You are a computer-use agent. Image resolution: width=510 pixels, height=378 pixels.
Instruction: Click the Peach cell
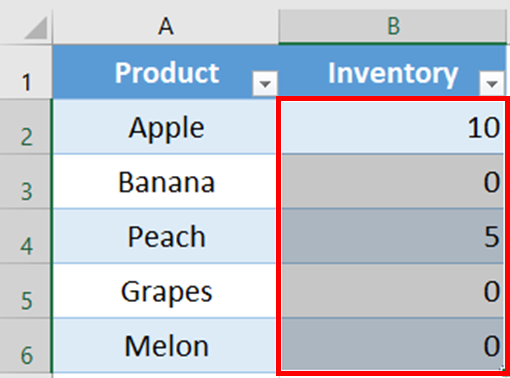pyautogui.click(x=166, y=236)
